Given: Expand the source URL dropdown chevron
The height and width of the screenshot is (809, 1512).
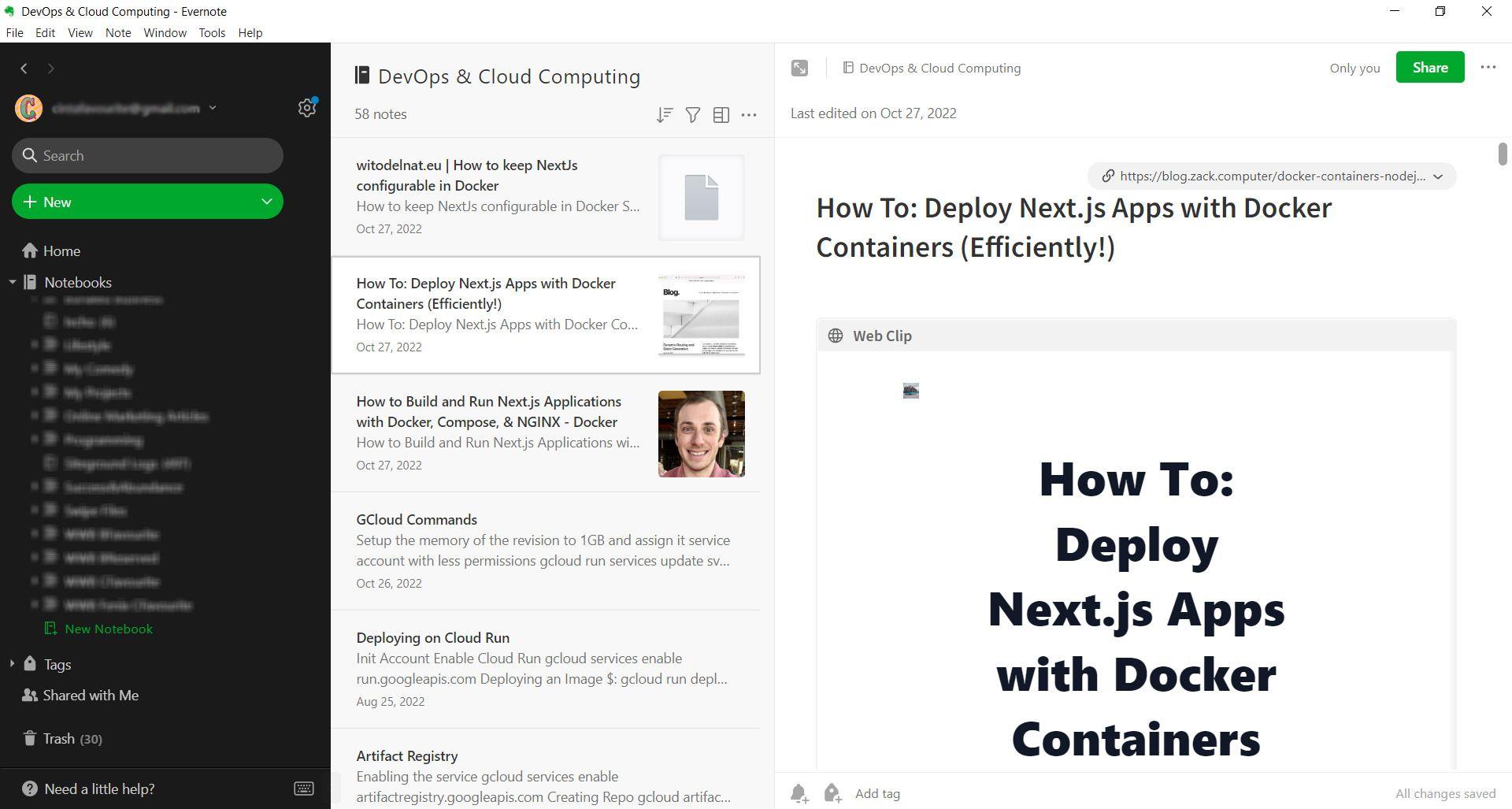Looking at the screenshot, I should (x=1438, y=176).
